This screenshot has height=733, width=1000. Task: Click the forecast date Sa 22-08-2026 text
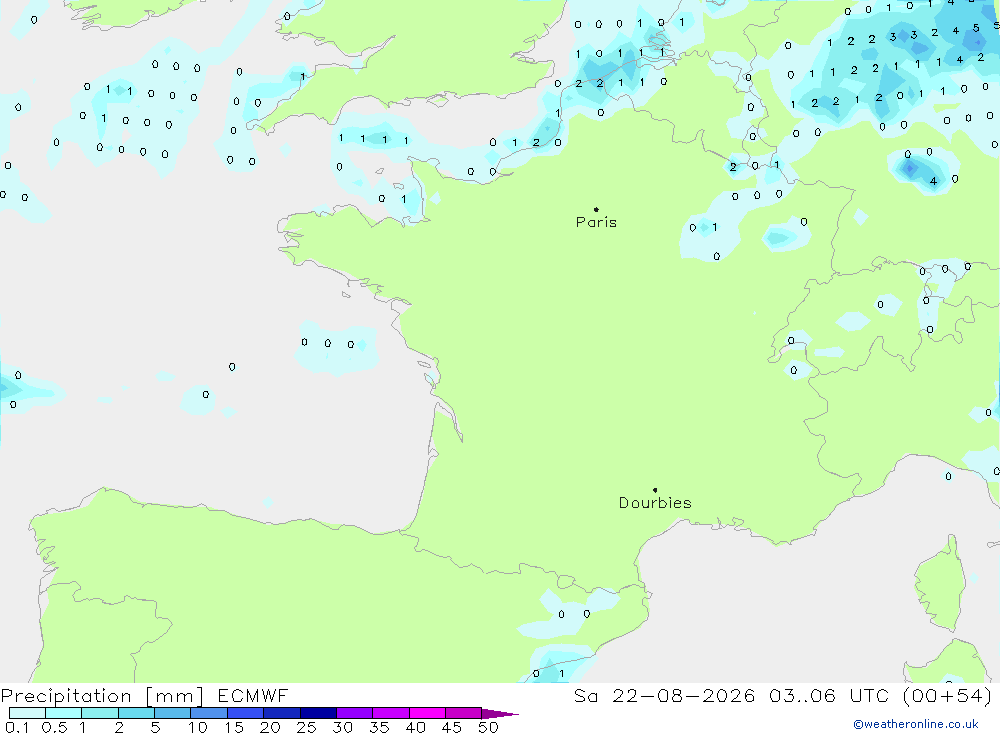tap(665, 695)
